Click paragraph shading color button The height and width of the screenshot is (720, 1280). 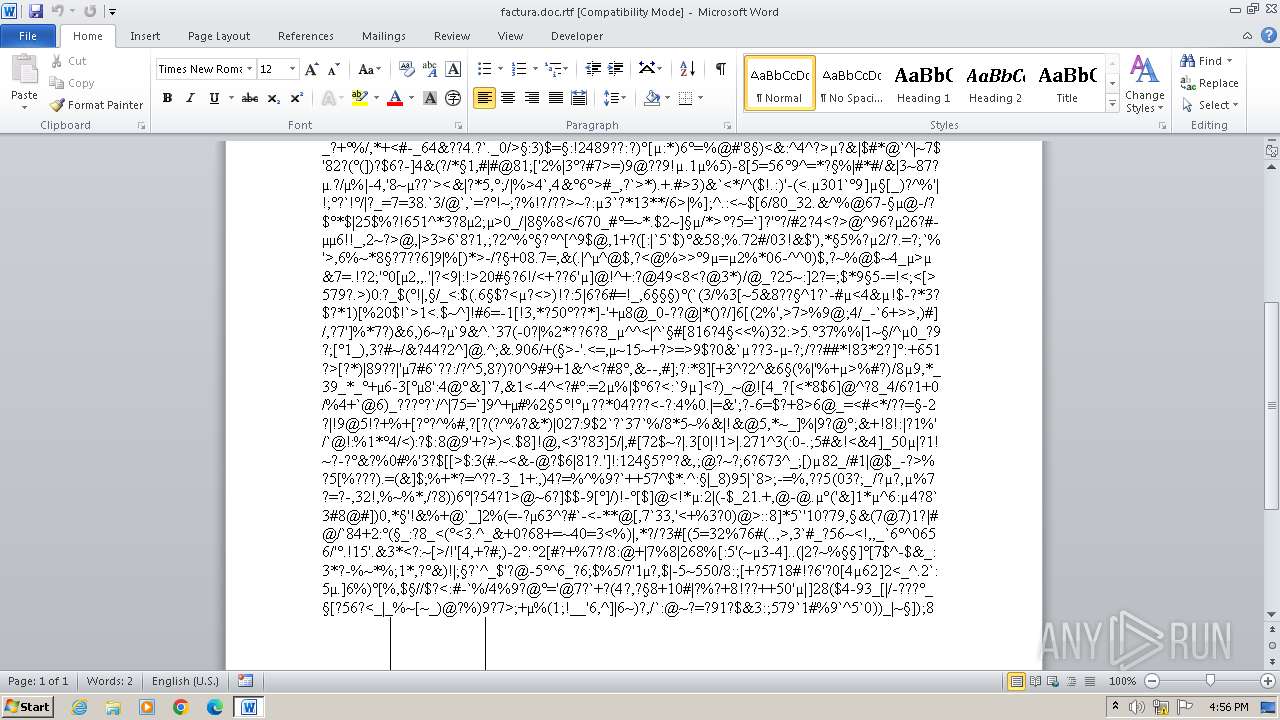pos(652,98)
